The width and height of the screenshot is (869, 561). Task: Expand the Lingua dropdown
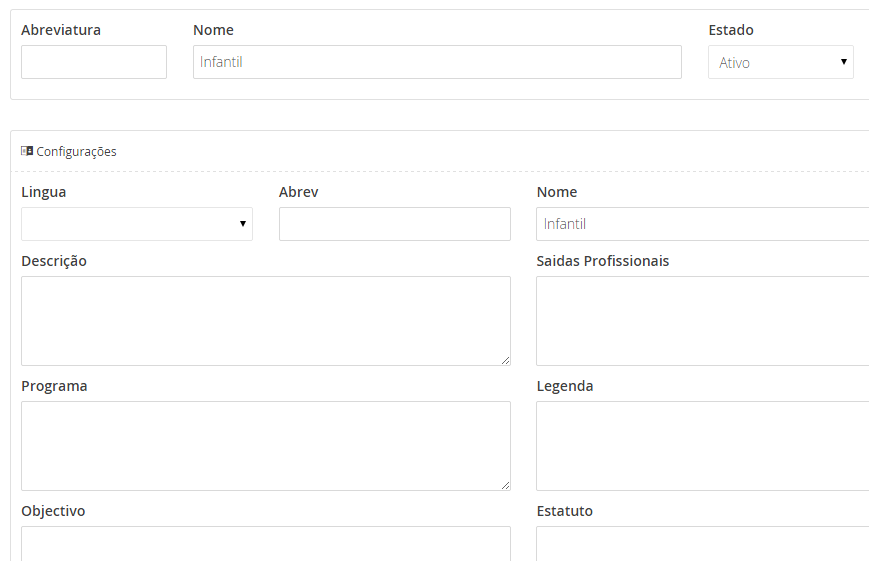136,224
